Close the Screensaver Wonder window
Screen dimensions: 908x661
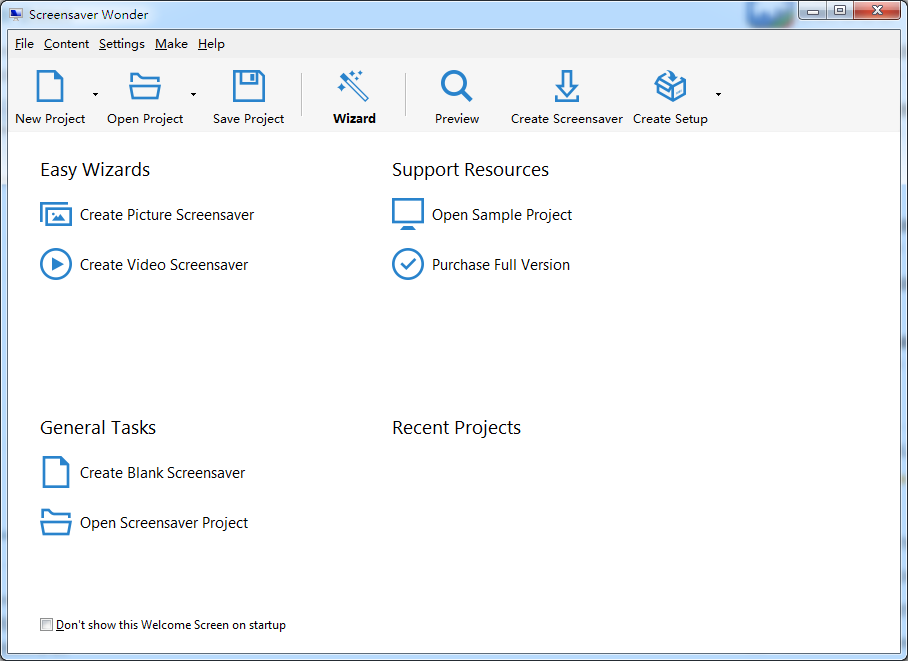point(877,10)
